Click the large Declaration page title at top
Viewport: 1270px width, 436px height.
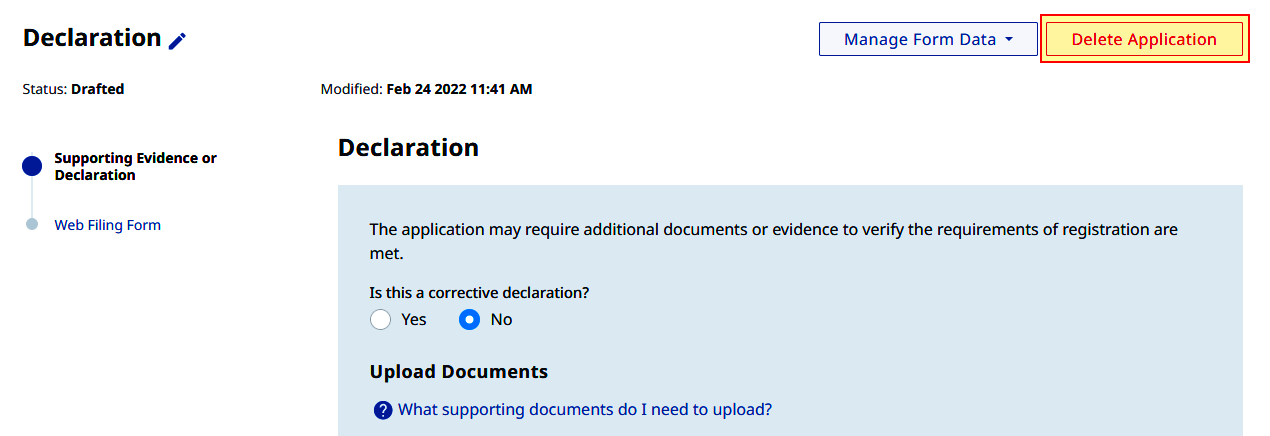[92, 38]
